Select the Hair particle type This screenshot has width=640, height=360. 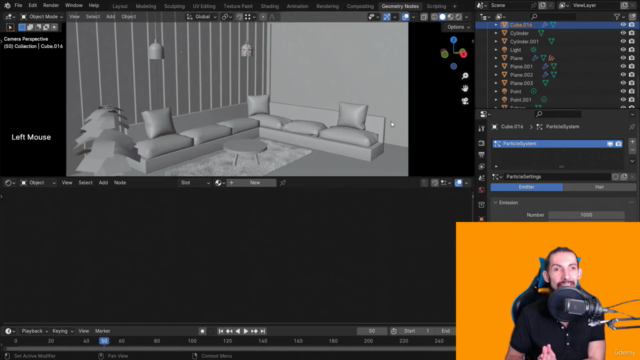click(599, 187)
